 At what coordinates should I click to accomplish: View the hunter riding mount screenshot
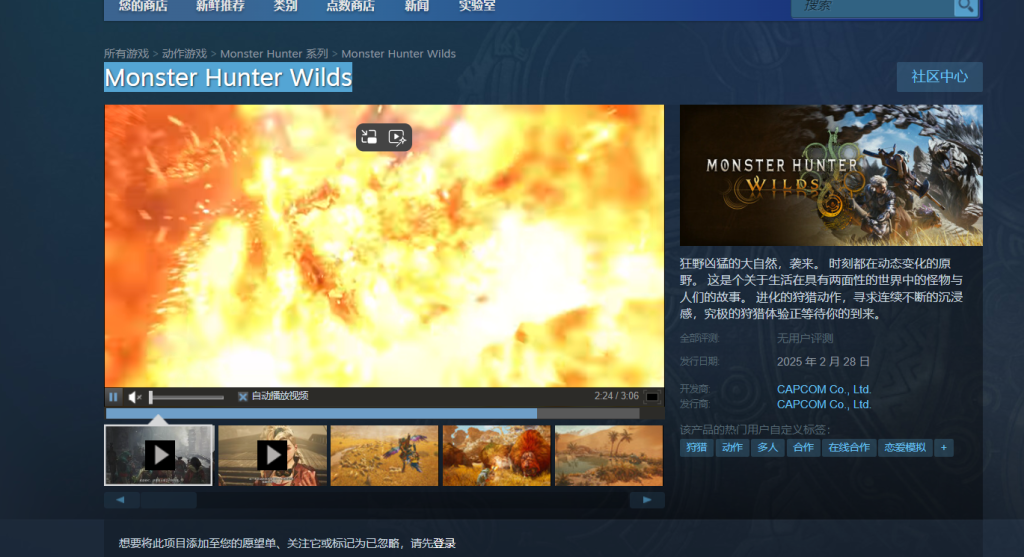pyautogui.click(x=384, y=455)
